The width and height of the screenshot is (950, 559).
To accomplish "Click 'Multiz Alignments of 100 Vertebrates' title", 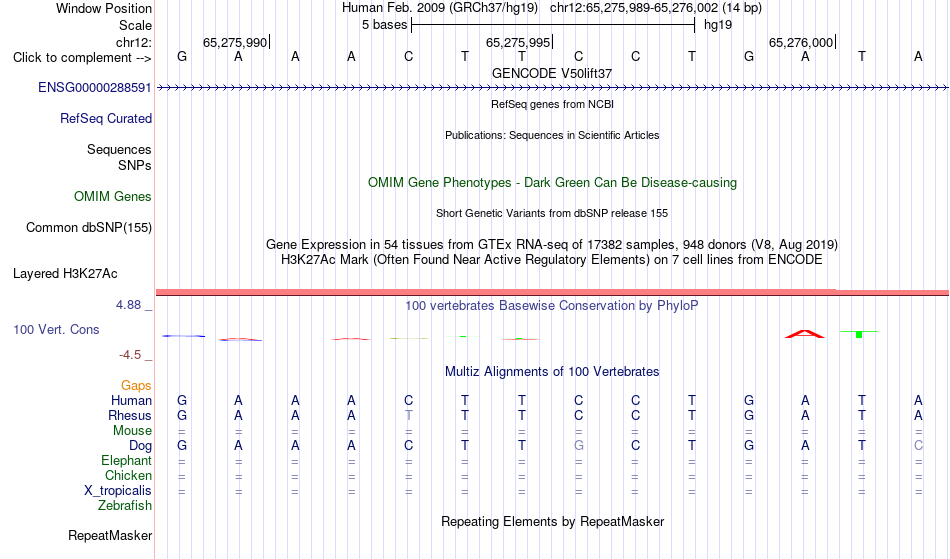I will pyautogui.click(x=552, y=371).
